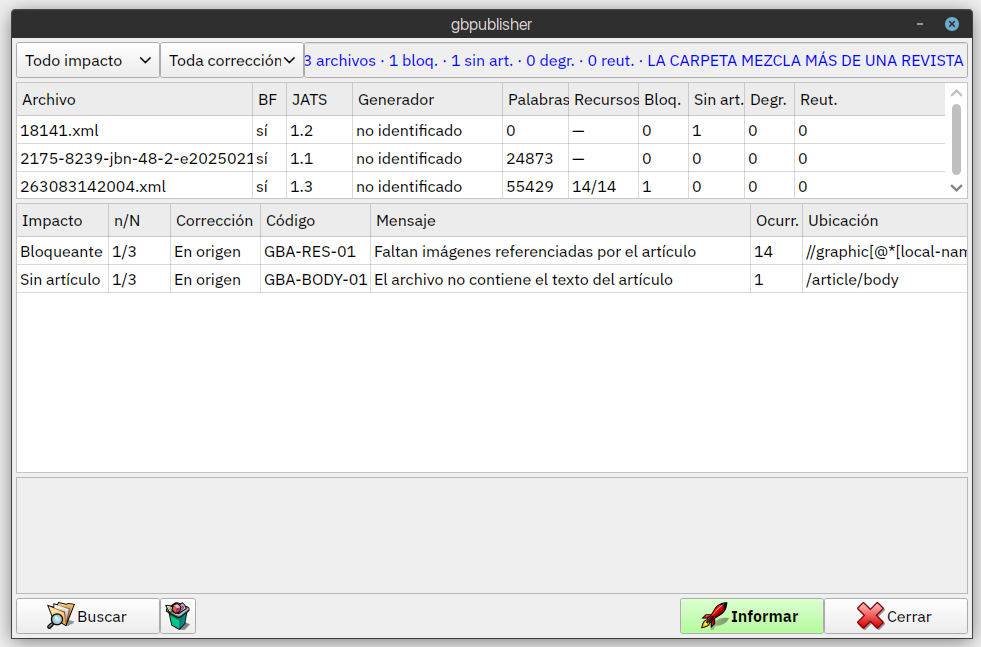Select the 'Sin artículo' issue row
Viewport: 981px width, 647px height.
pos(492,280)
